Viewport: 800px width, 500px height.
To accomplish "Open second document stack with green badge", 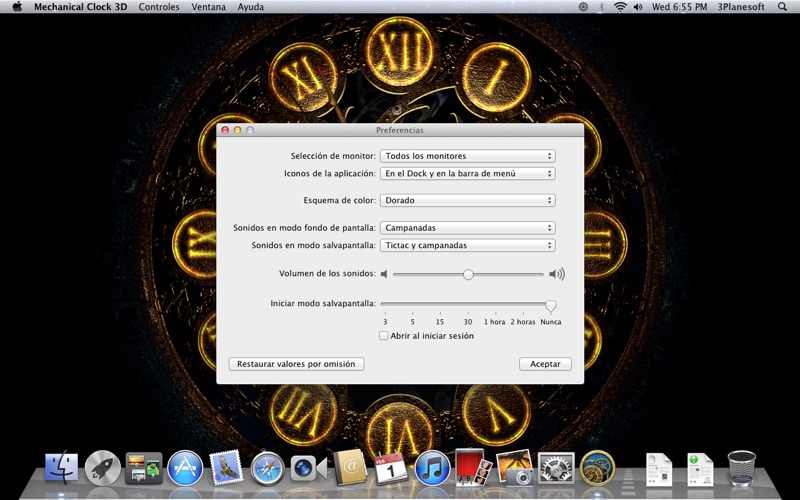I will 699,469.
